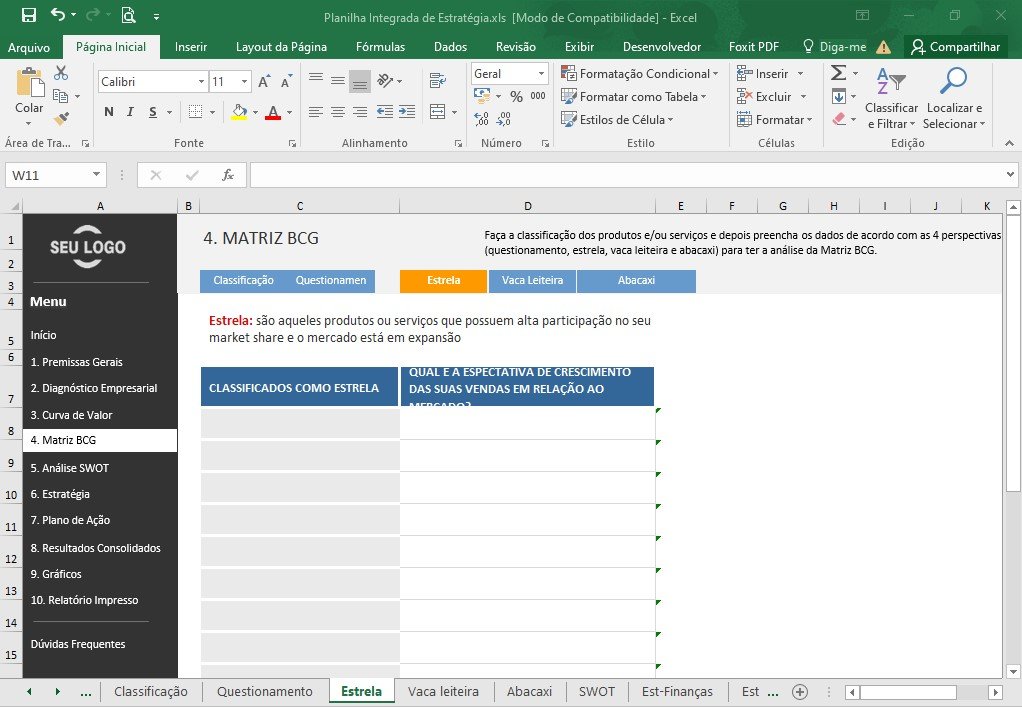Cut selection with the scissors icon
The height and width of the screenshot is (707, 1022).
click(61, 72)
